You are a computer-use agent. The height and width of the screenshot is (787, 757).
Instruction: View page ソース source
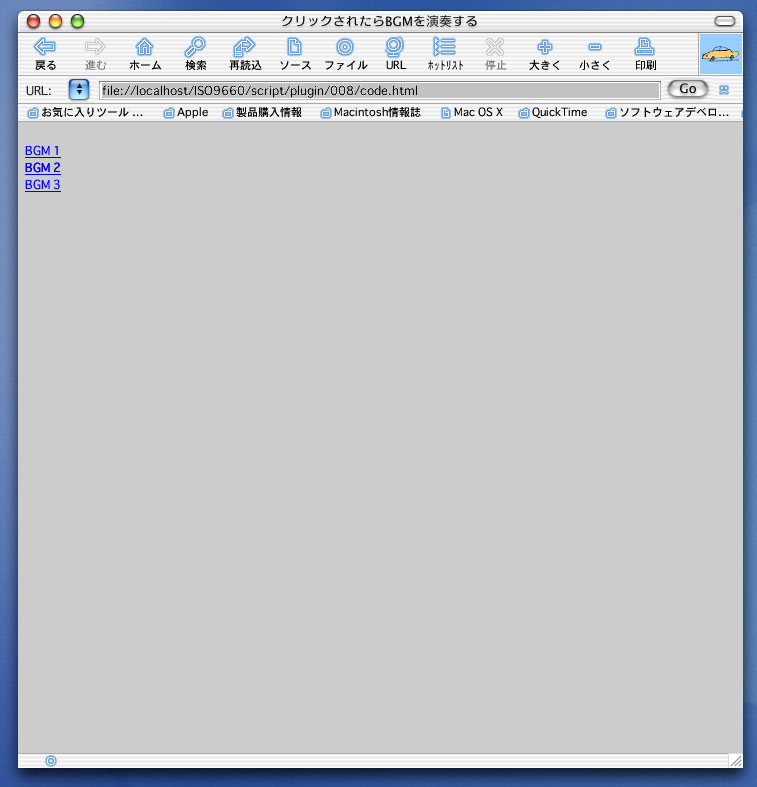(x=295, y=53)
